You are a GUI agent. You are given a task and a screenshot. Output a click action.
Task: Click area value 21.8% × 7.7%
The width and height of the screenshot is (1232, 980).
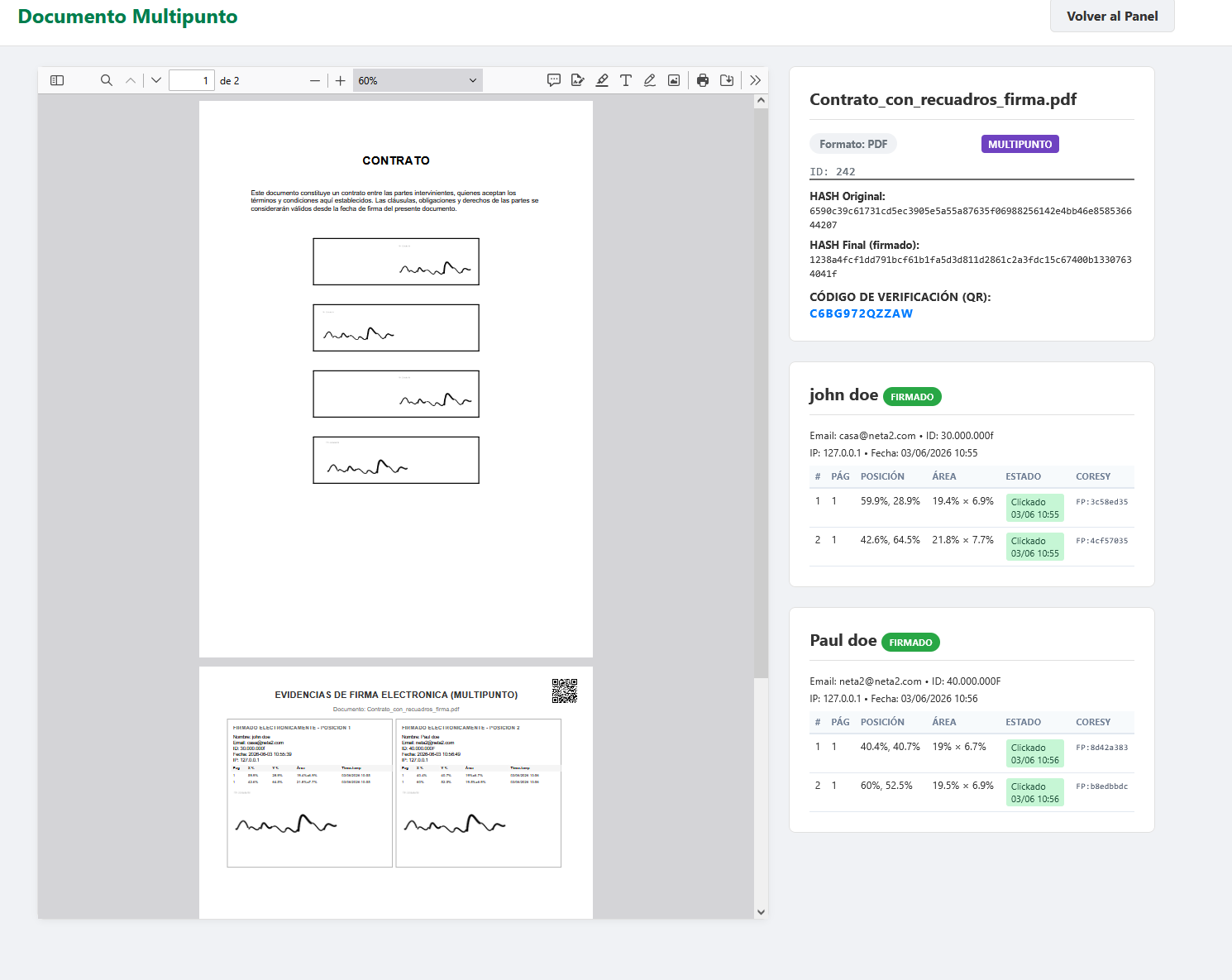[x=962, y=540]
